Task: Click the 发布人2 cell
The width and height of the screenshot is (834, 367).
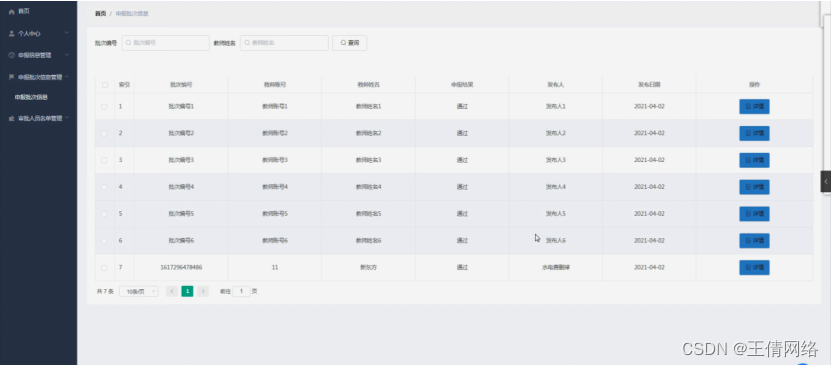Action: 555,133
